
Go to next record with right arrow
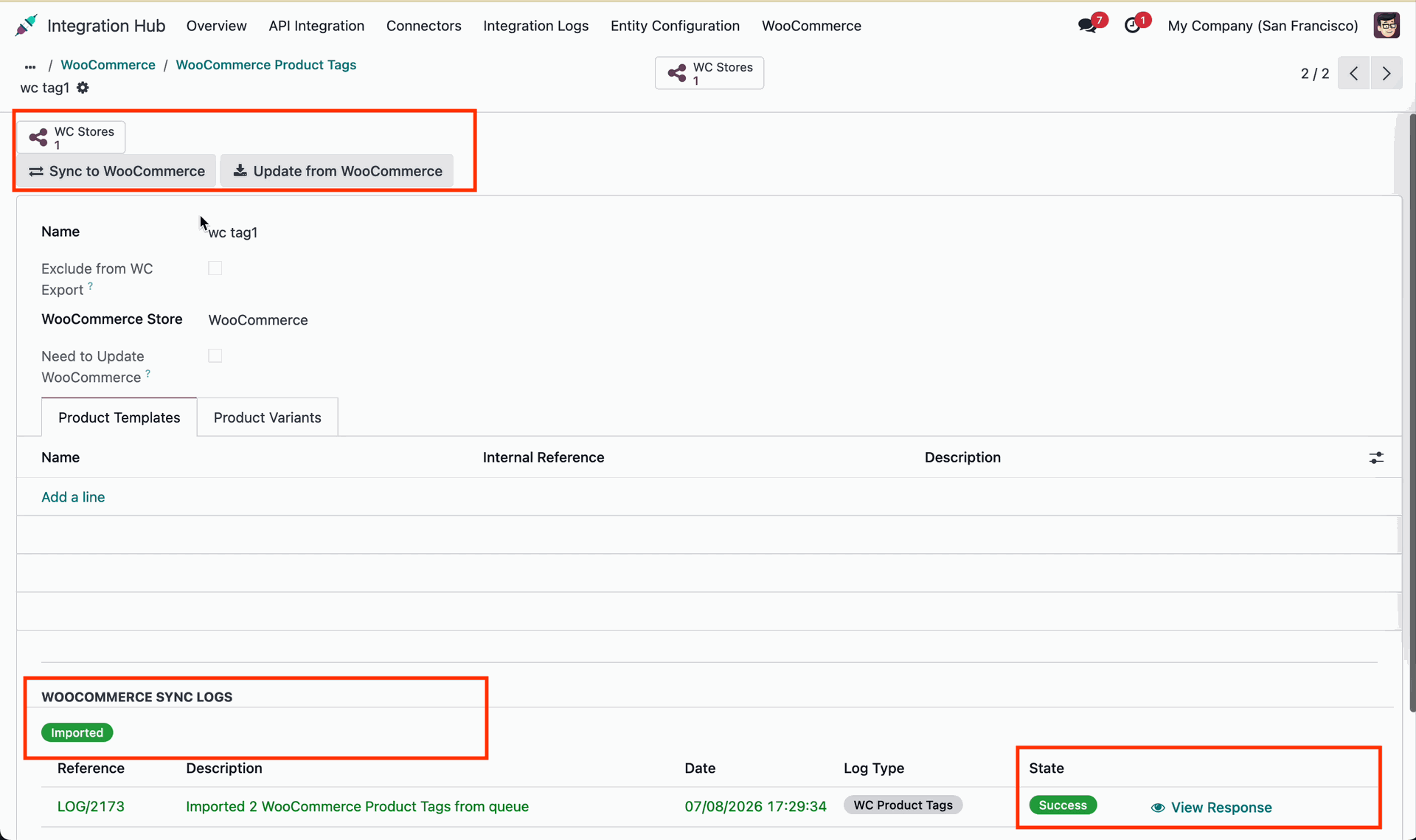coord(1386,73)
